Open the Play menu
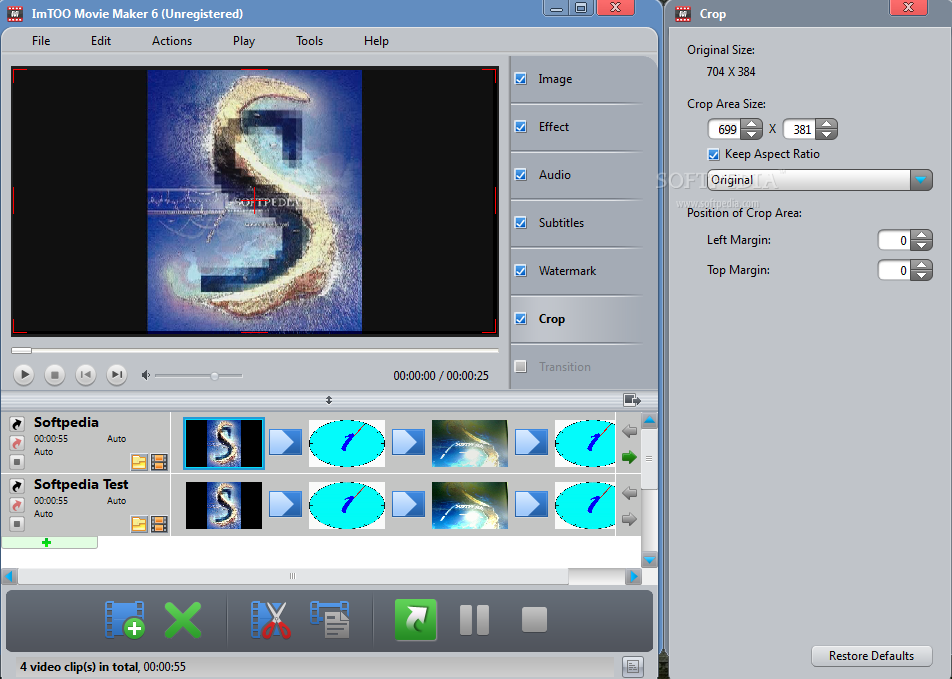 tap(243, 41)
